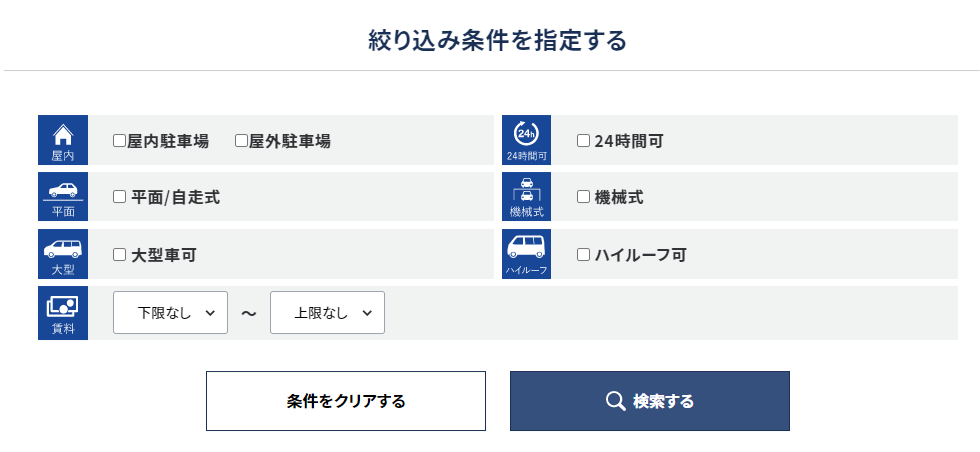Viewport: 980px width, 452px height.
Task: Click the large vehicle icon
Action: (63, 249)
